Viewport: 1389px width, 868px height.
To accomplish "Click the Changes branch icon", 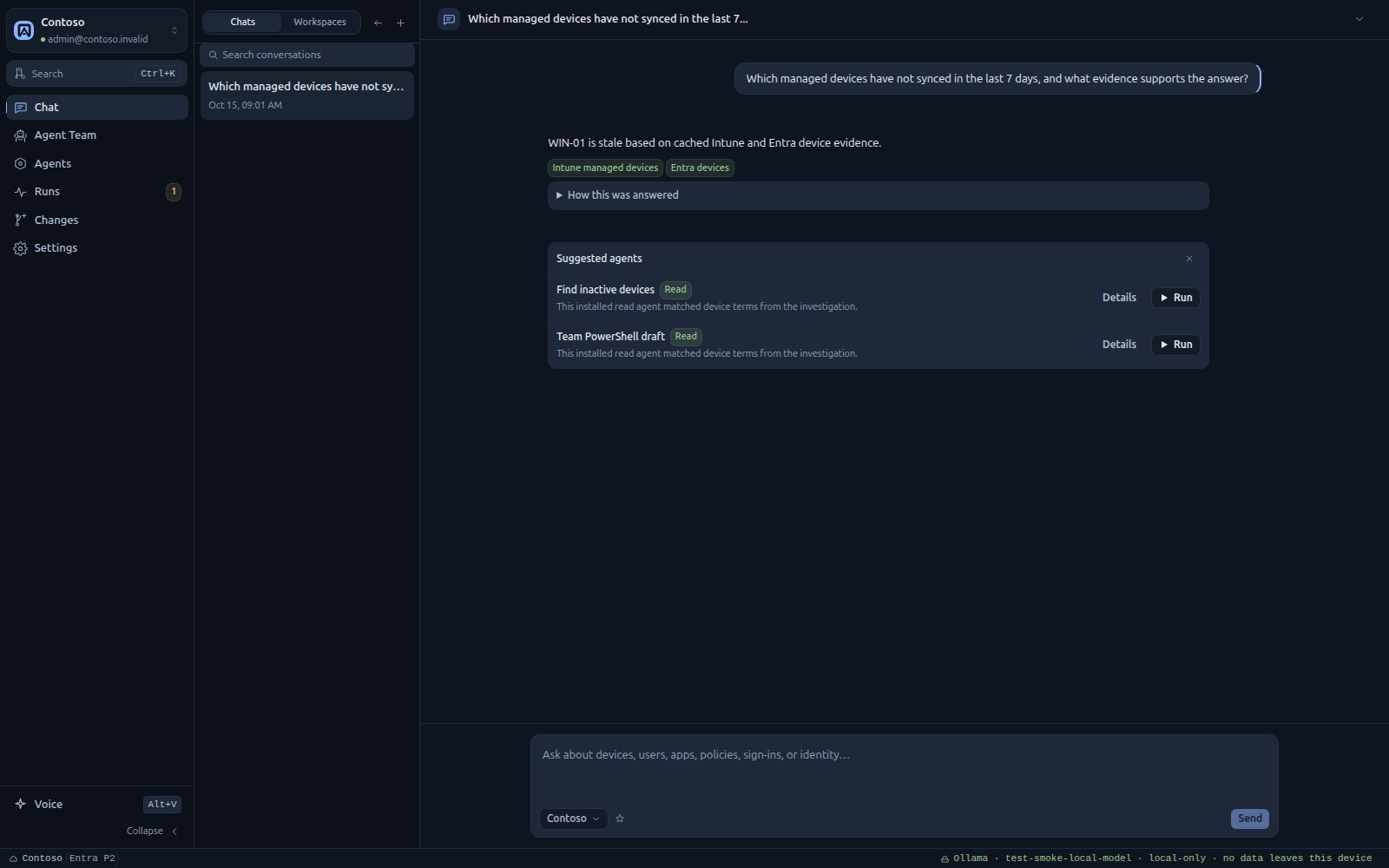I will (20, 220).
